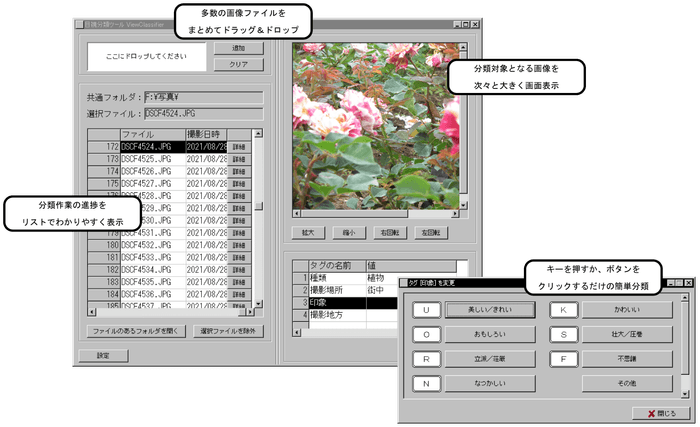Image resolution: width=700 pixels, height=427 pixels.
Task: Click the U key box
Action: [426, 310]
